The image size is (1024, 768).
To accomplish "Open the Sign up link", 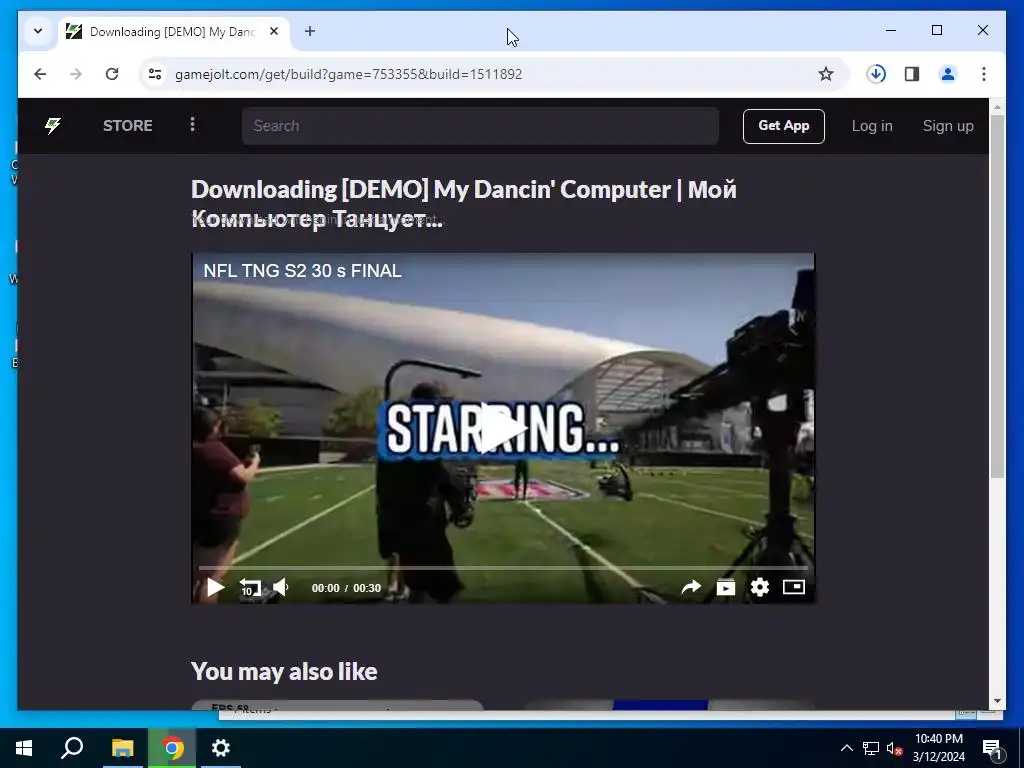I will click(948, 126).
